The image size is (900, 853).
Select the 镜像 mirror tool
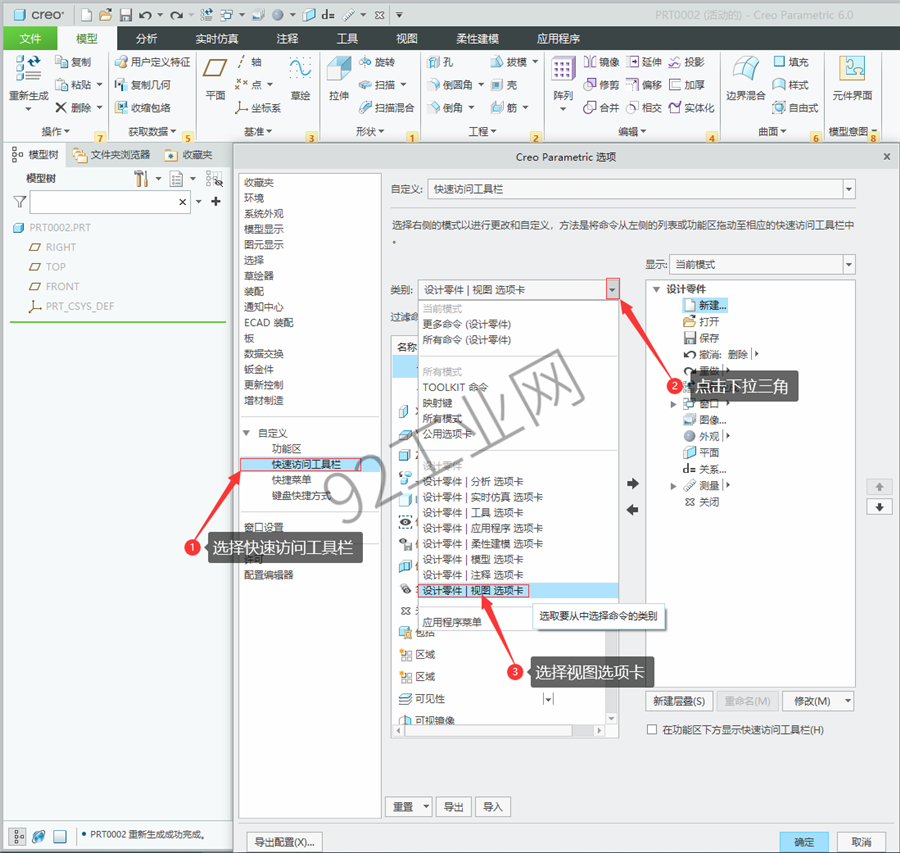(x=602, y=62)
